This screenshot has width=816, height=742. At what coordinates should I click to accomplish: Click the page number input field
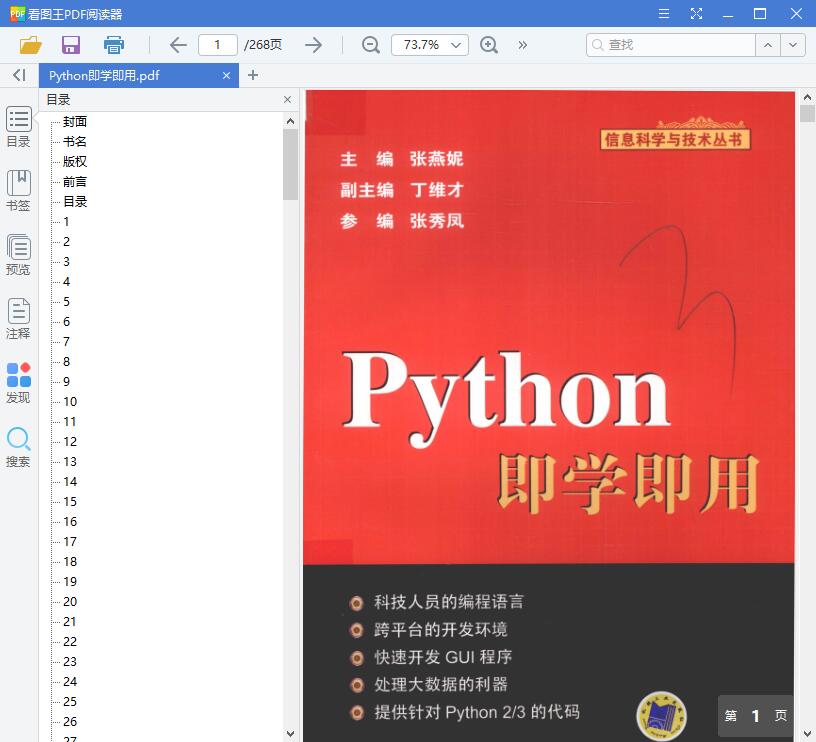click(218, 45)
